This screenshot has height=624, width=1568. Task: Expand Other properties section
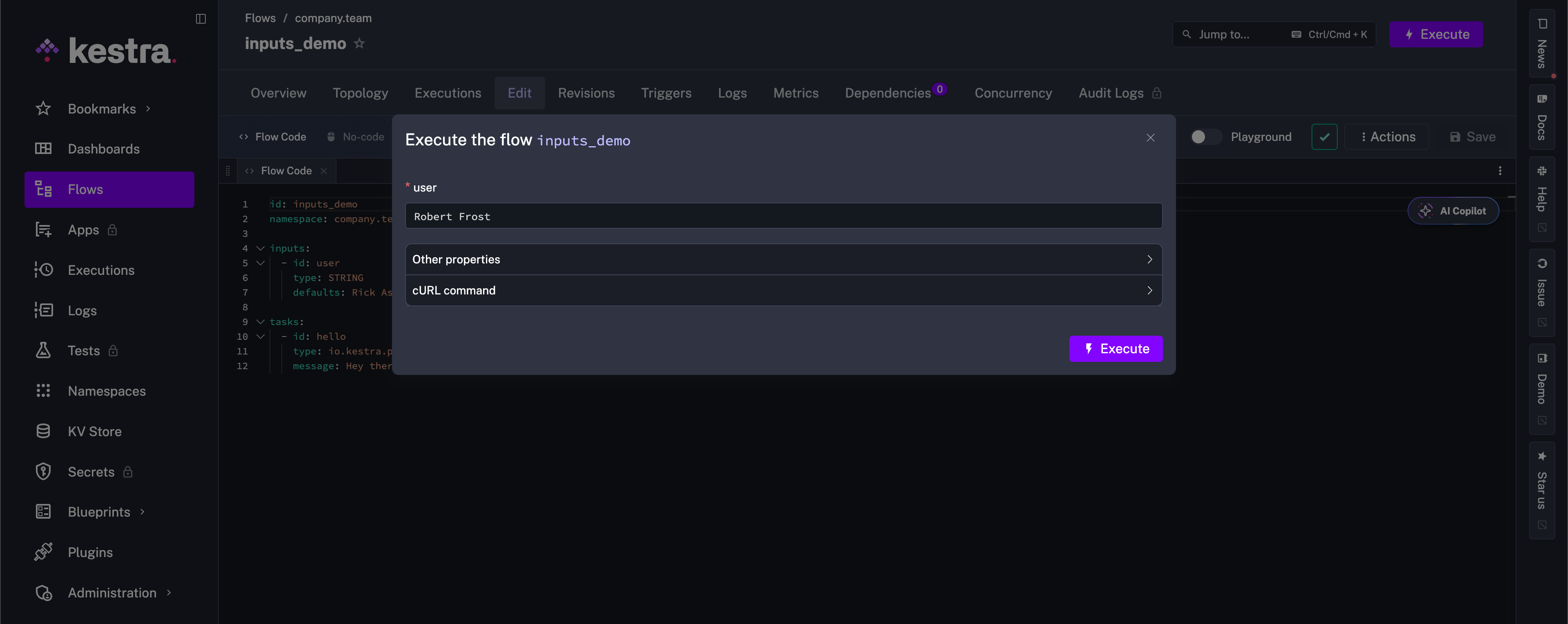[x=783, y=259]
